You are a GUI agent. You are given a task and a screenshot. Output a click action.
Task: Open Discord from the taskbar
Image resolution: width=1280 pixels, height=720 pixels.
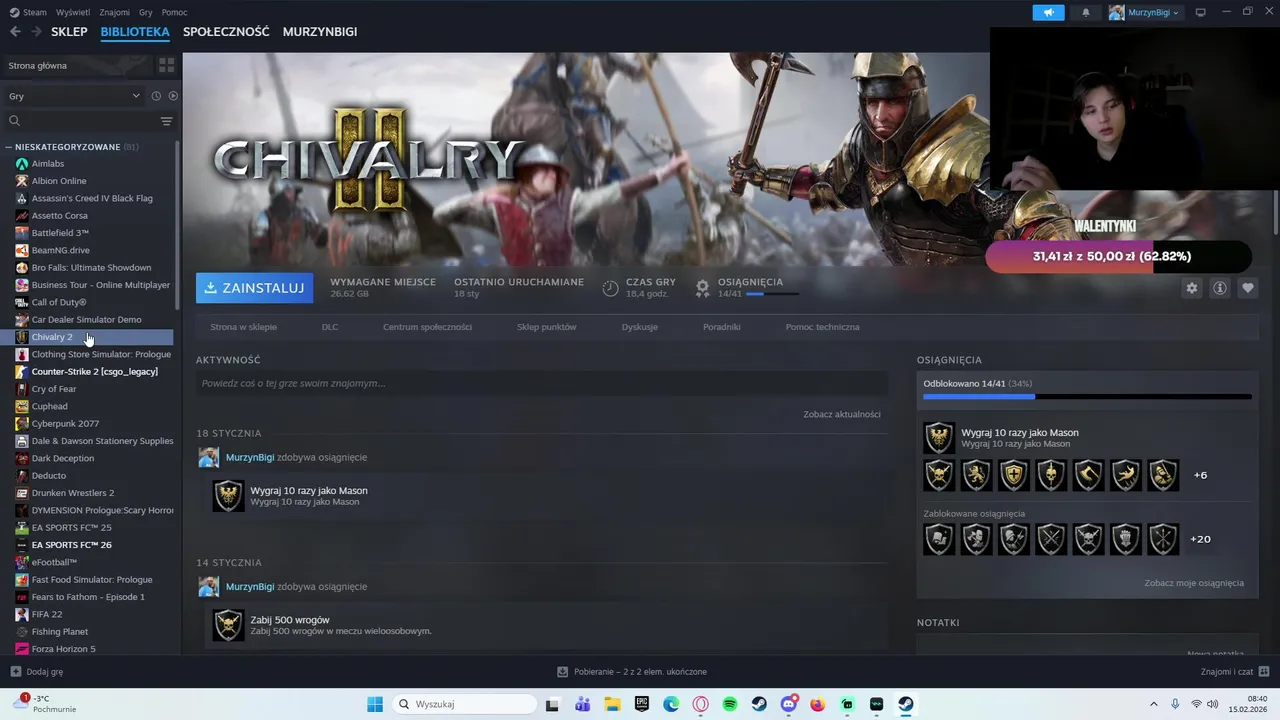pos(789,704)
